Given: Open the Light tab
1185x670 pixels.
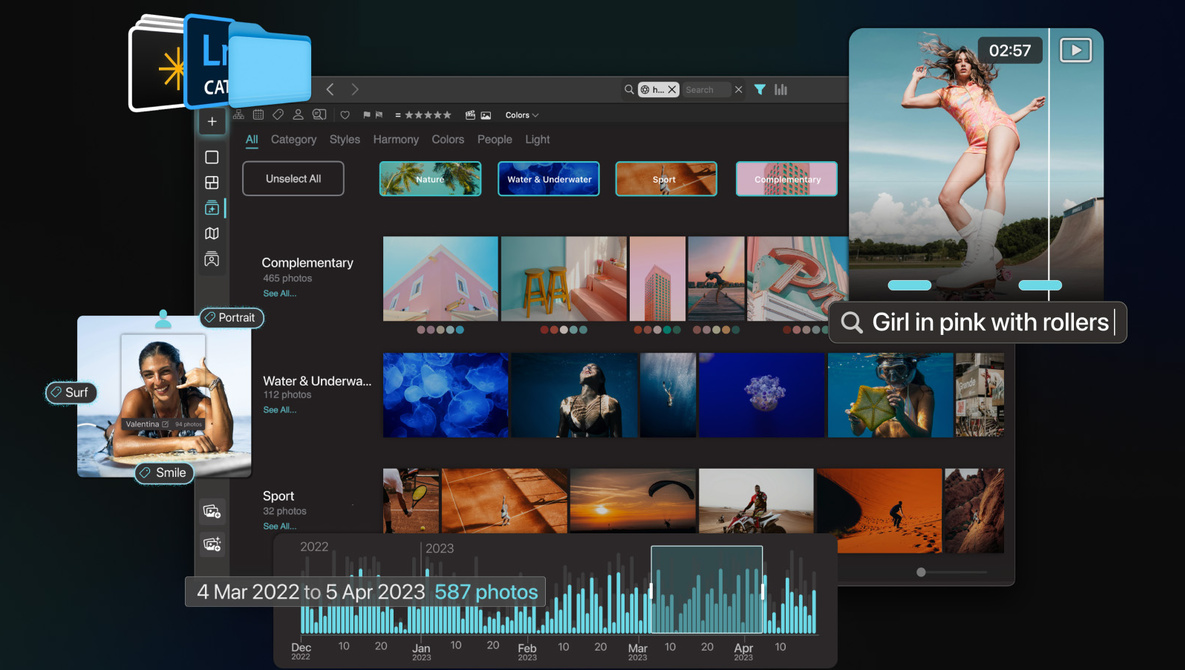Looking at the screenshot, I should [x=537, y=139].
